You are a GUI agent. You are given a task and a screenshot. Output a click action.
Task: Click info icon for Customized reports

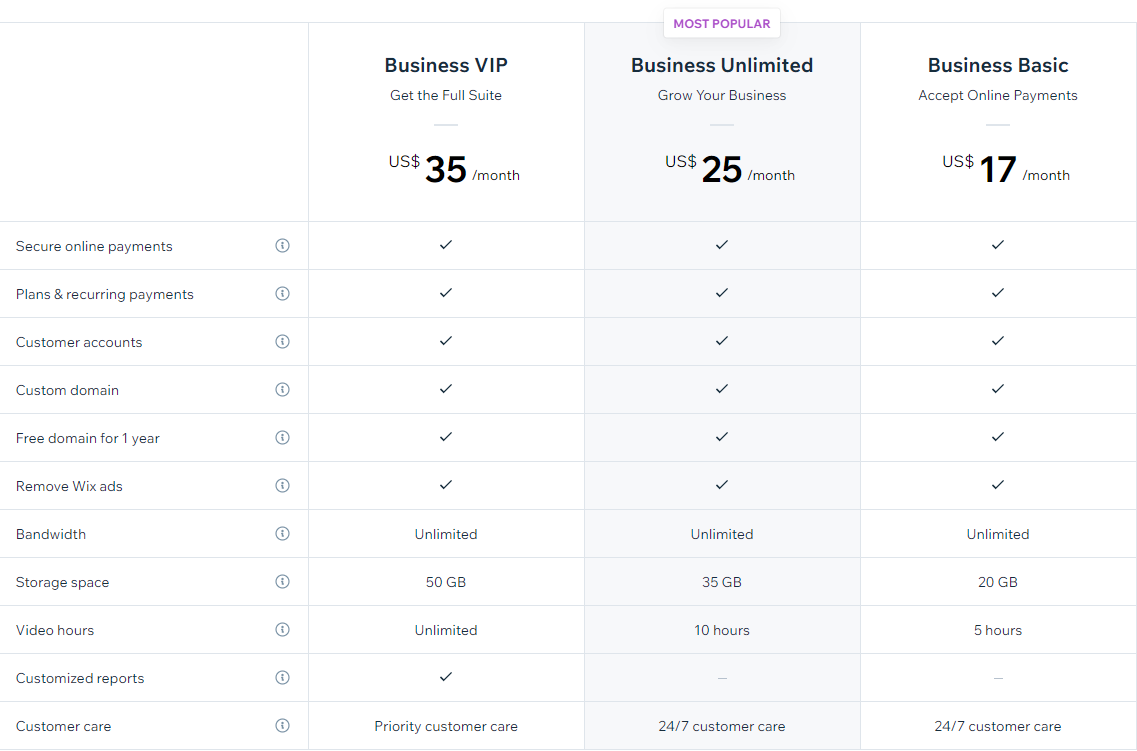tap(282, 678)
